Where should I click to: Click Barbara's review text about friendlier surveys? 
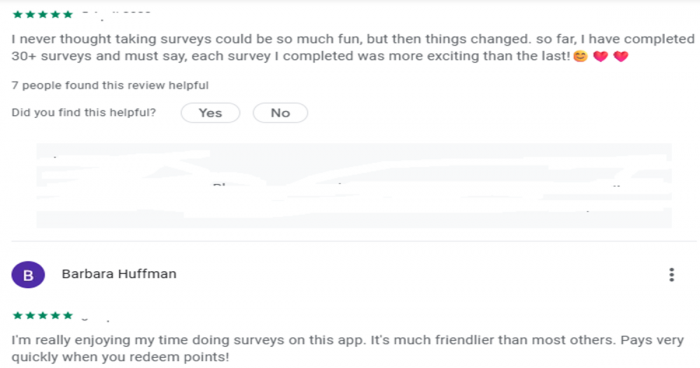point(347,348)
